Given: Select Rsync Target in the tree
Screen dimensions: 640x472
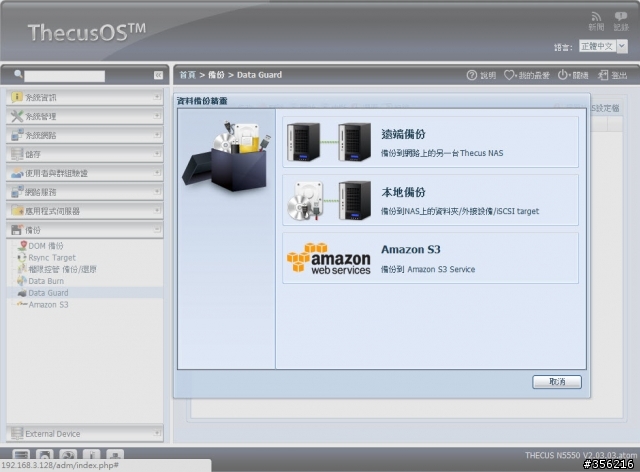Looking at the screenshot, I should click(52, 258).
